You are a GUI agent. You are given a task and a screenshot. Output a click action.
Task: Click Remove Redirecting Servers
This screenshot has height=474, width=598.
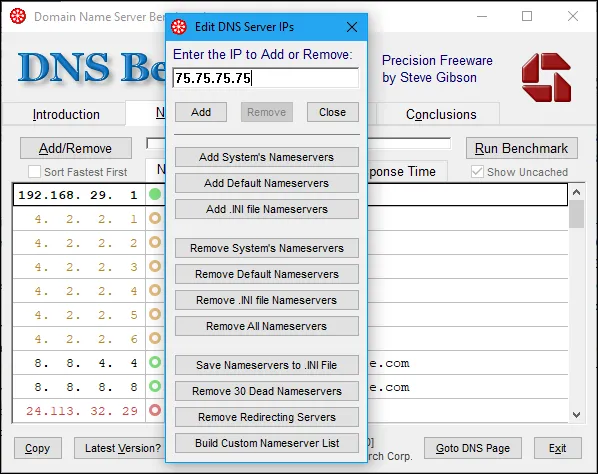point(267,417)
